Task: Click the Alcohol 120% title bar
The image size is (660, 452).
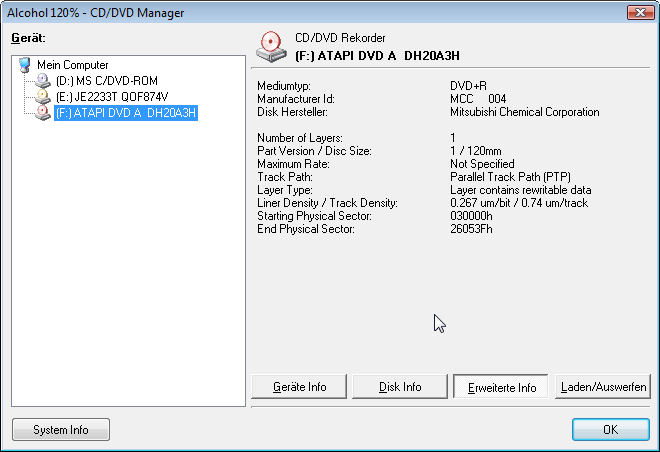Action: [x=300, y=12]
